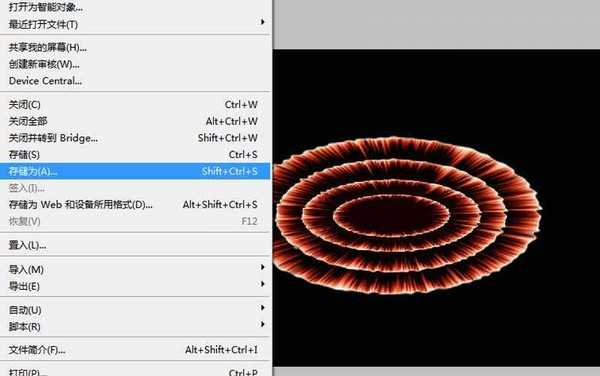Screen dimensions: 600x376
Task: Expand 最近打开文件(T) submenu arrow
Action: [x=262, y=23]
